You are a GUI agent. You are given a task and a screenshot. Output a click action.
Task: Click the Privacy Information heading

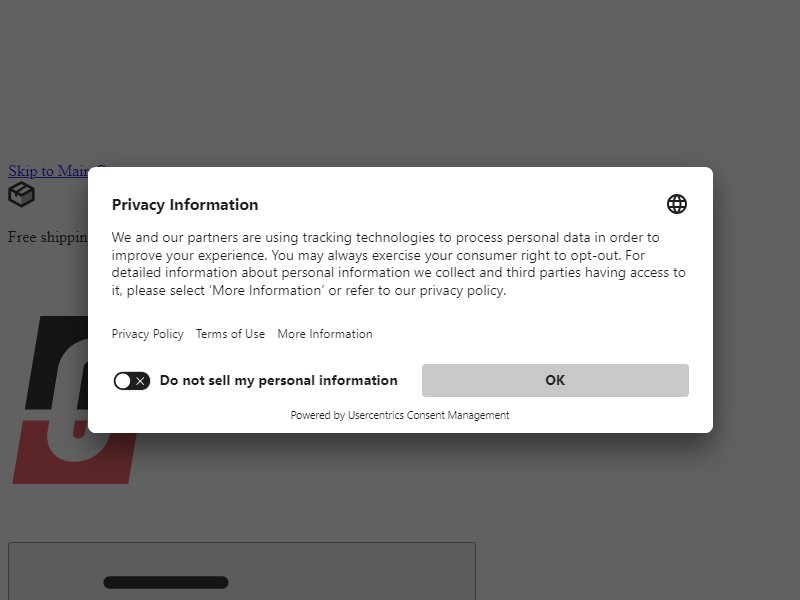click(185, 205)
